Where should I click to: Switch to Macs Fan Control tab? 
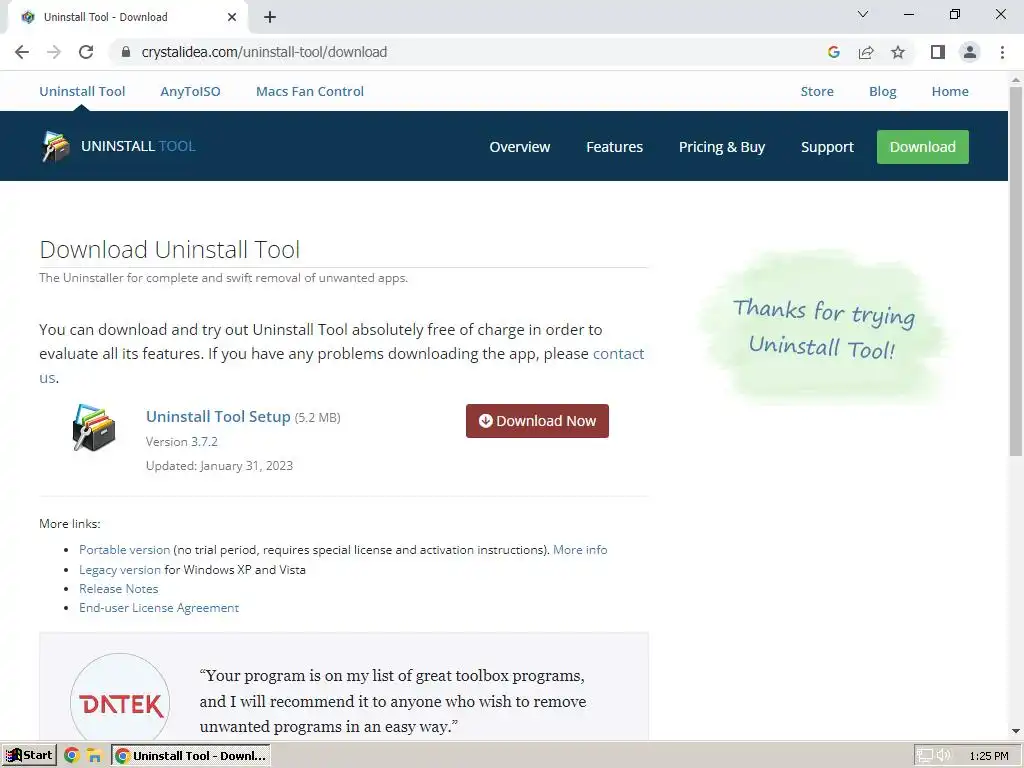coord(310,91)
